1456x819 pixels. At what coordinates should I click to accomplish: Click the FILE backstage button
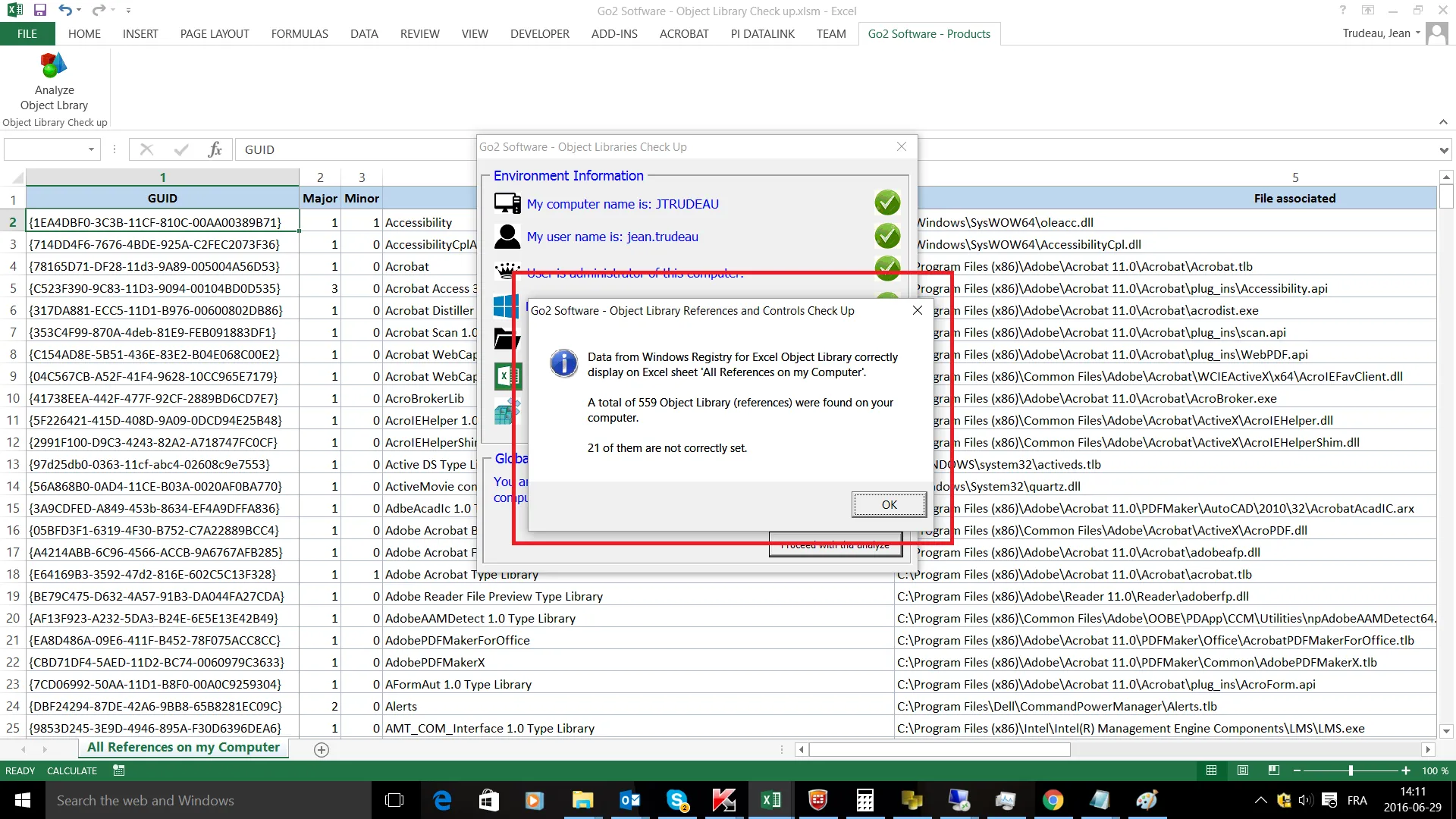point(27,34)
